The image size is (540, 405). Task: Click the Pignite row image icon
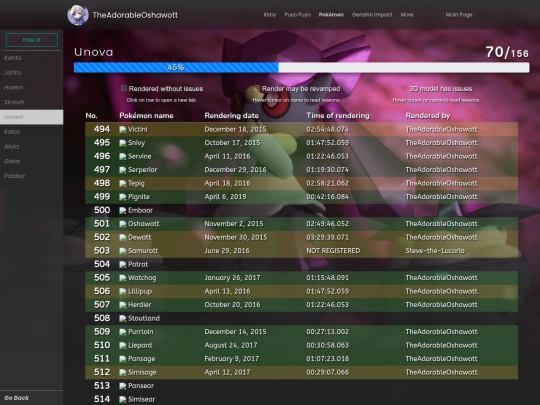click(123, 197)
